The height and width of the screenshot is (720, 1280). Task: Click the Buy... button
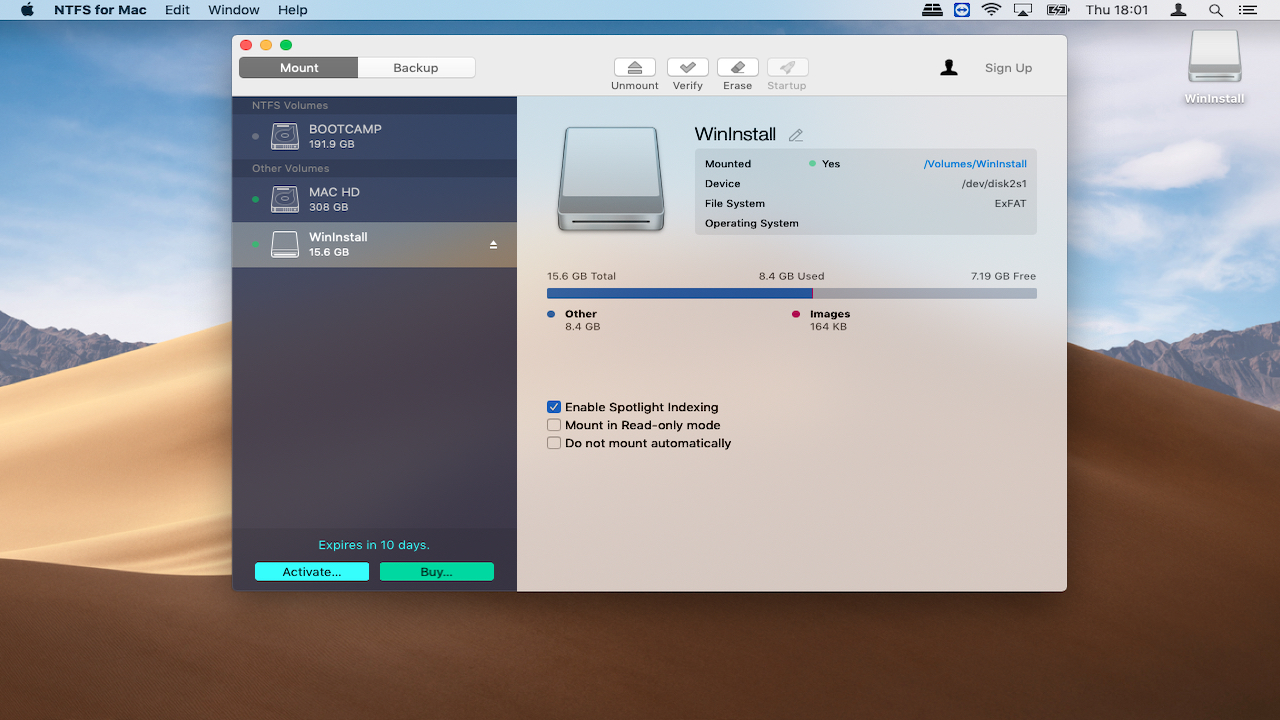pyautogui.click(x=437, y=572)
